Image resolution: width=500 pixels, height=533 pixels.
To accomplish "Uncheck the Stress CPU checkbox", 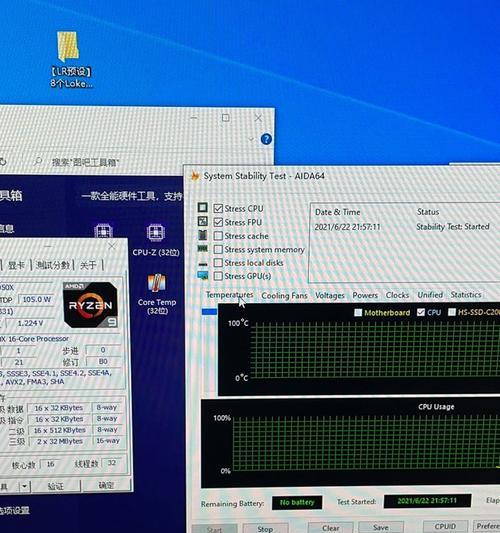I will tap(218, 208).
